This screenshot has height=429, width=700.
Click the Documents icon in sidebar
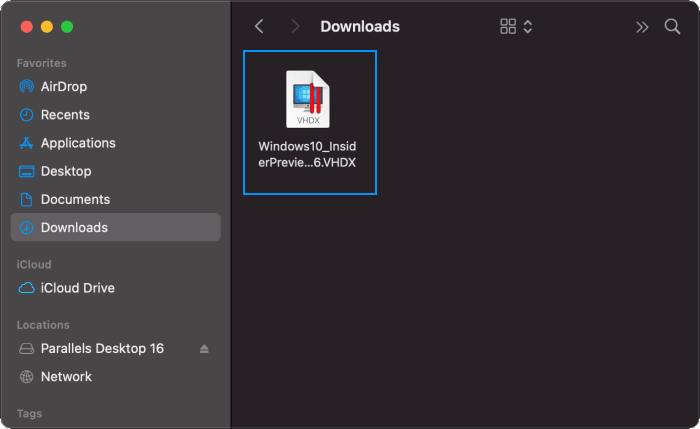pos(27,199)
